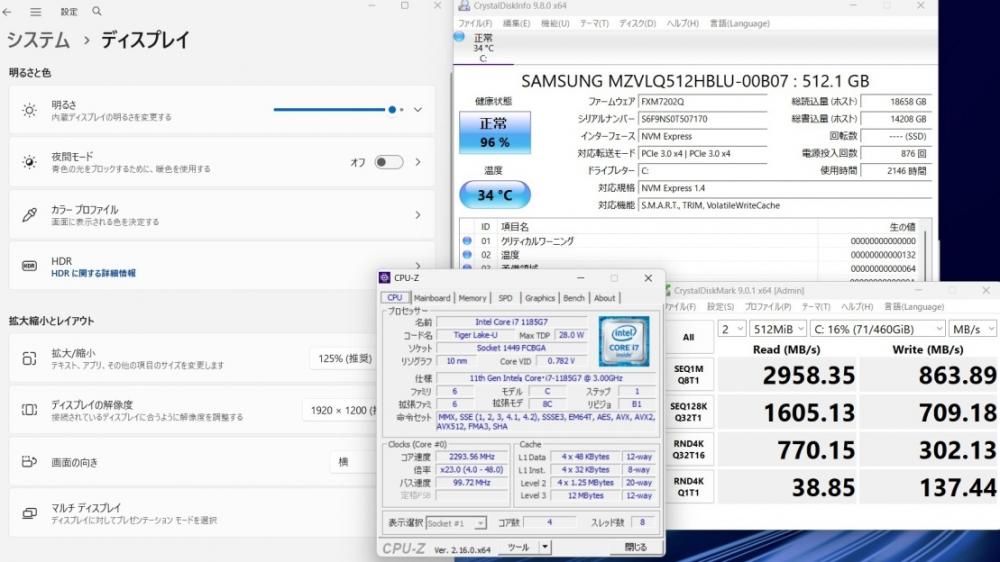The height and width of the screenshot is (562, 1000).
Task: Open プロファイル(P) menu in CrystalDiskMark
Action: coord(768,307)
